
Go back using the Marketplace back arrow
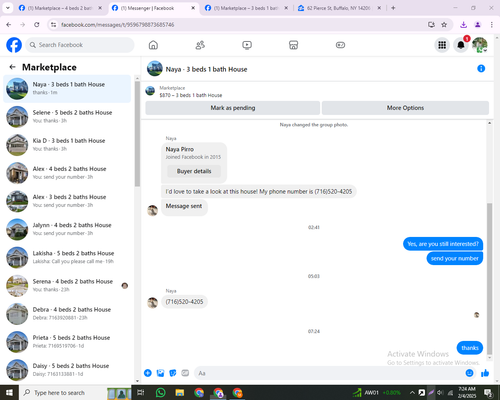tap(12, 67)
